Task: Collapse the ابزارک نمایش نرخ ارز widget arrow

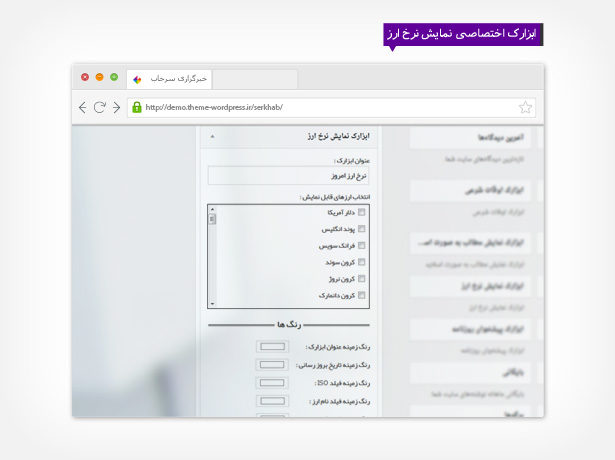Action: click(212, 135)
